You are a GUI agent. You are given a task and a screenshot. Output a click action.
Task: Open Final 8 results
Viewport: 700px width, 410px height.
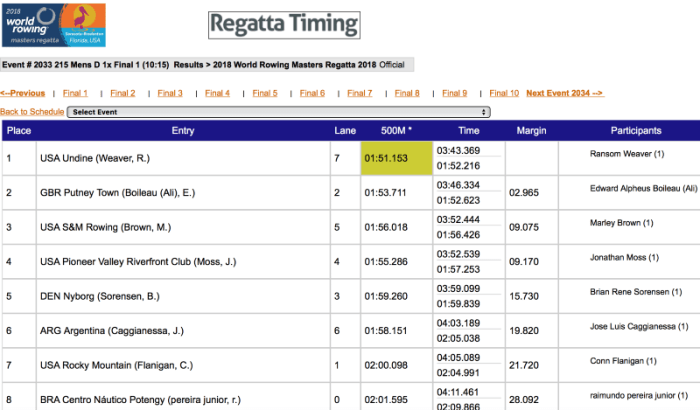[x=407, y=93]
